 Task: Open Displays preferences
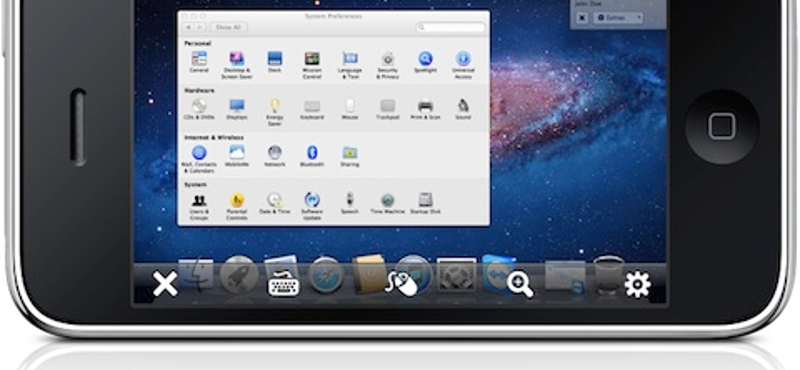pos(237,109)
